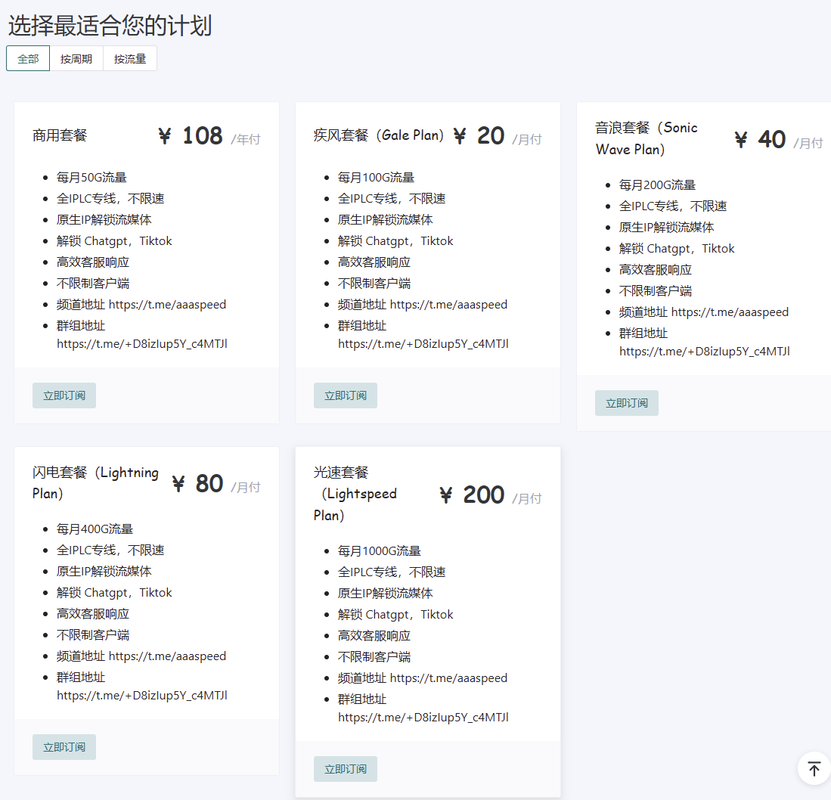Click the 音浪套餐 (Sonic Wave Plan) title
The height and width of the screenshot is (800, 831).
tap(647, 138)
